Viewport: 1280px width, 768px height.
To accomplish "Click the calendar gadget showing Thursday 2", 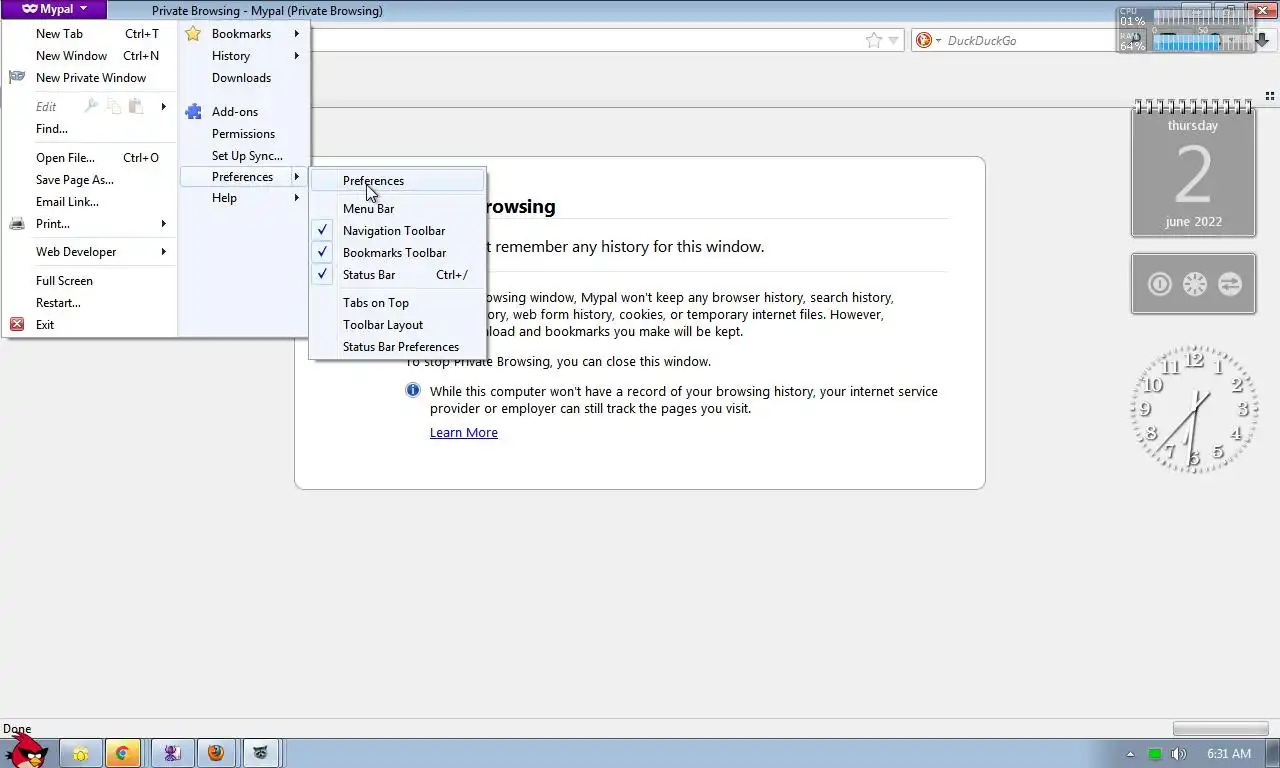I will click(1193, 168).
